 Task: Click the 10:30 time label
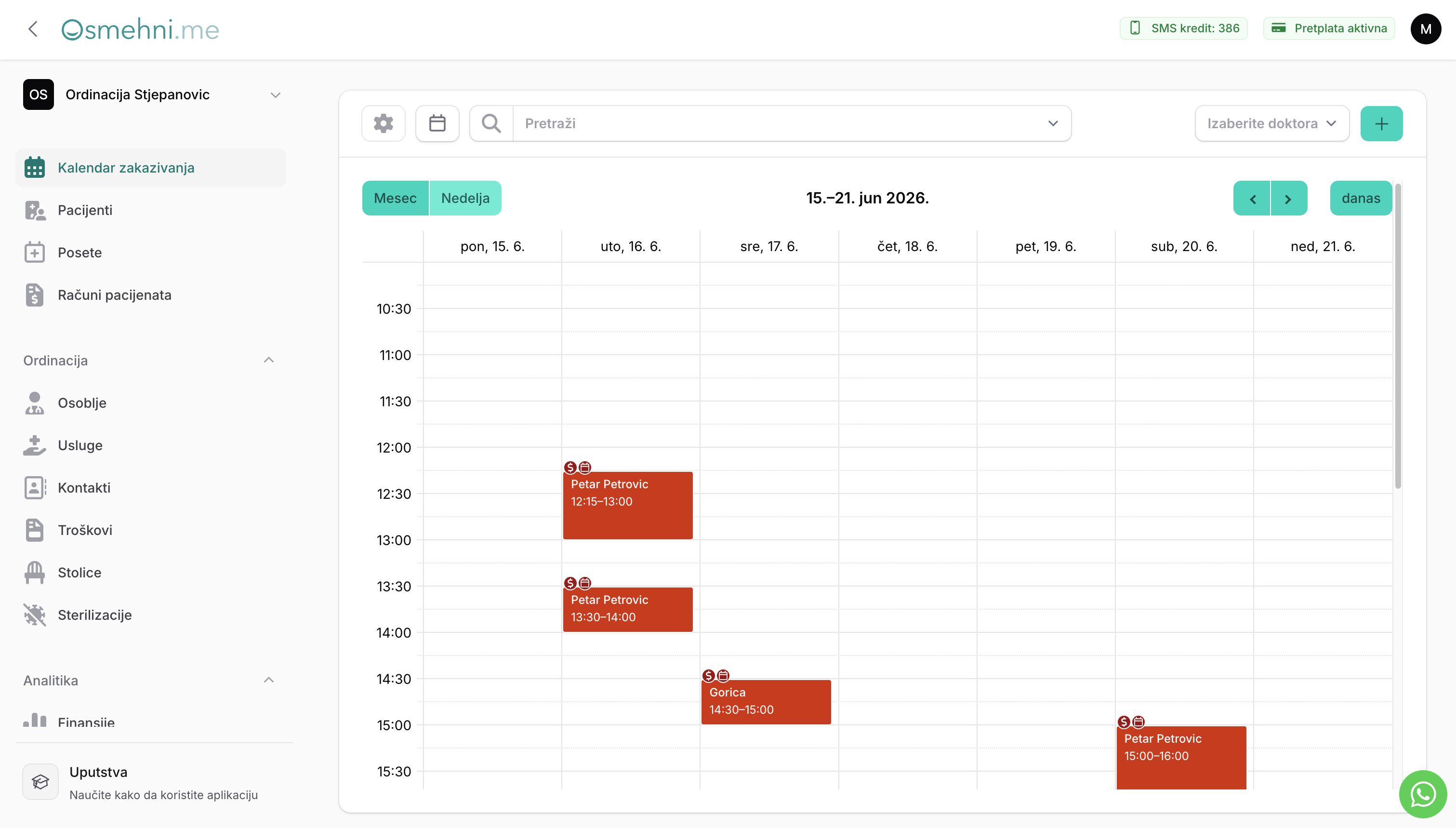click(393, 309)
